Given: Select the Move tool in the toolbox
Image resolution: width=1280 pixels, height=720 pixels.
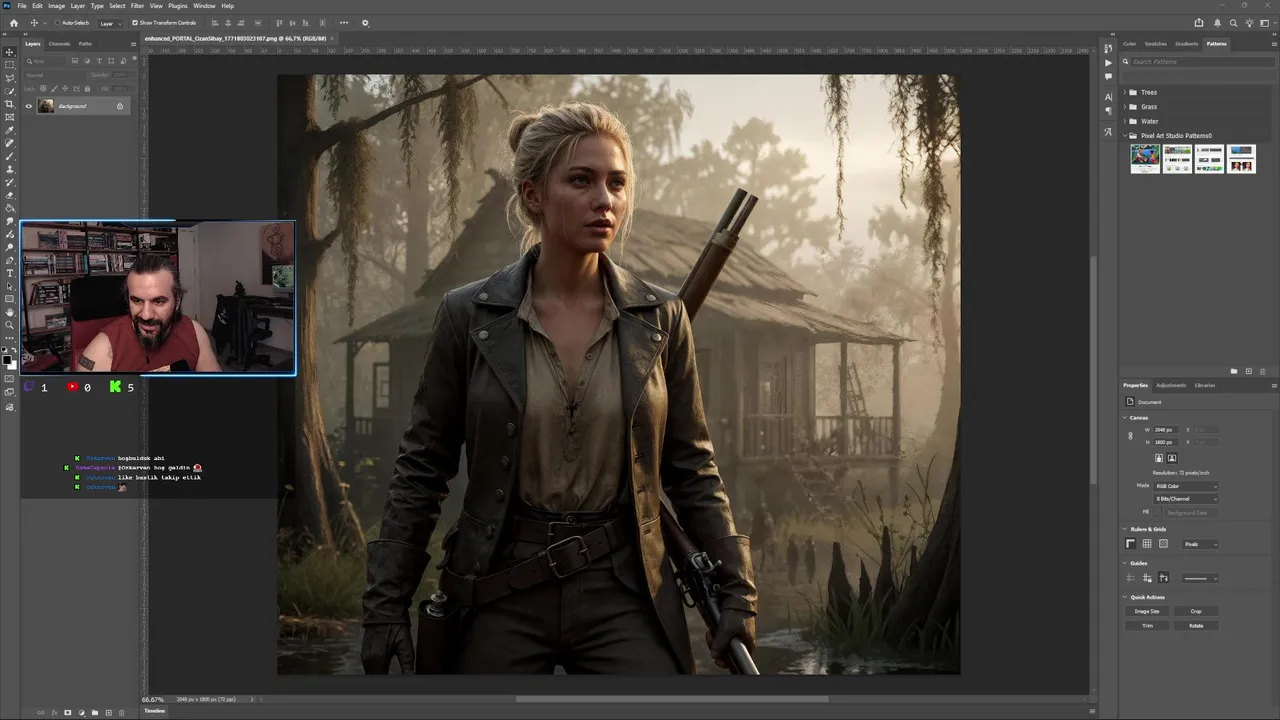Looking at the screenshot, I should [x=10, y=52].
